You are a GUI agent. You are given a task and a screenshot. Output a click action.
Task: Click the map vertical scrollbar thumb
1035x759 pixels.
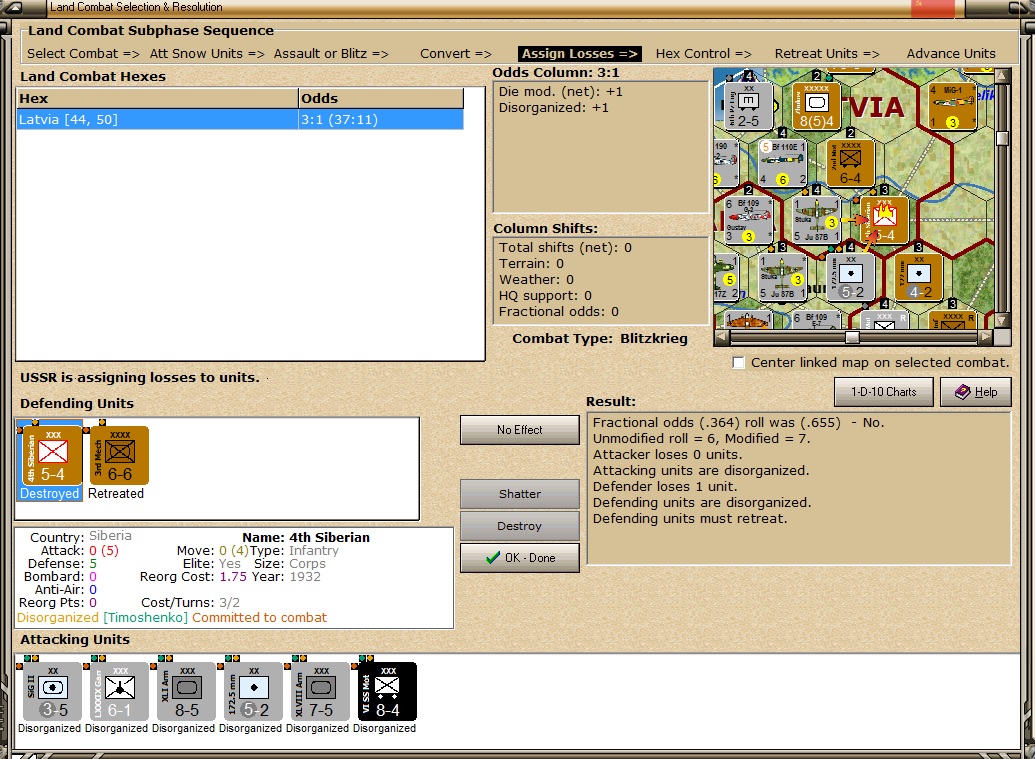click(1003, 138)
